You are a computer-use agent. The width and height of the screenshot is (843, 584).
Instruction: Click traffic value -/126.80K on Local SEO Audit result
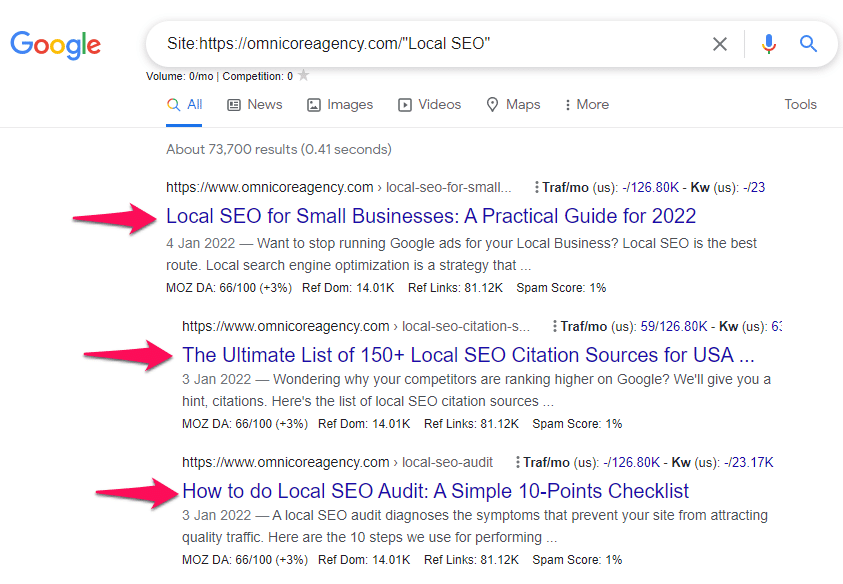tap(631, 462)
